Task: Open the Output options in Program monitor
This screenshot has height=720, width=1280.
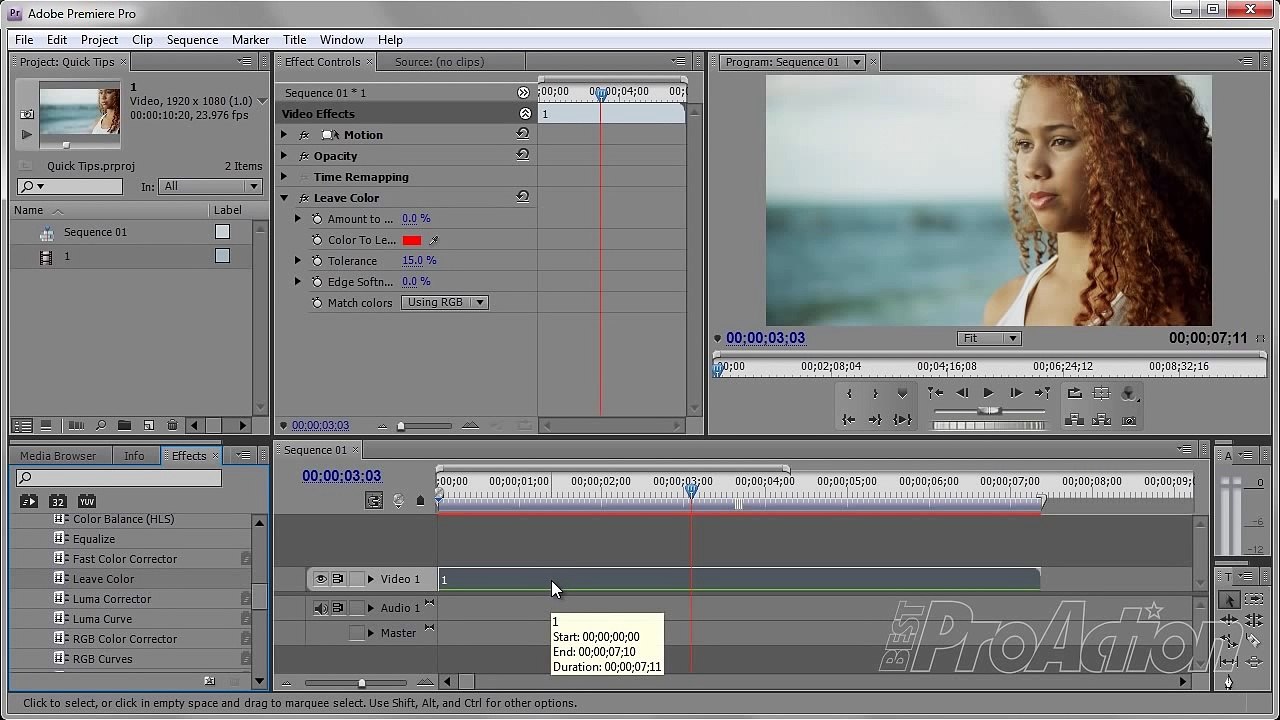Action: (1129, 393)
